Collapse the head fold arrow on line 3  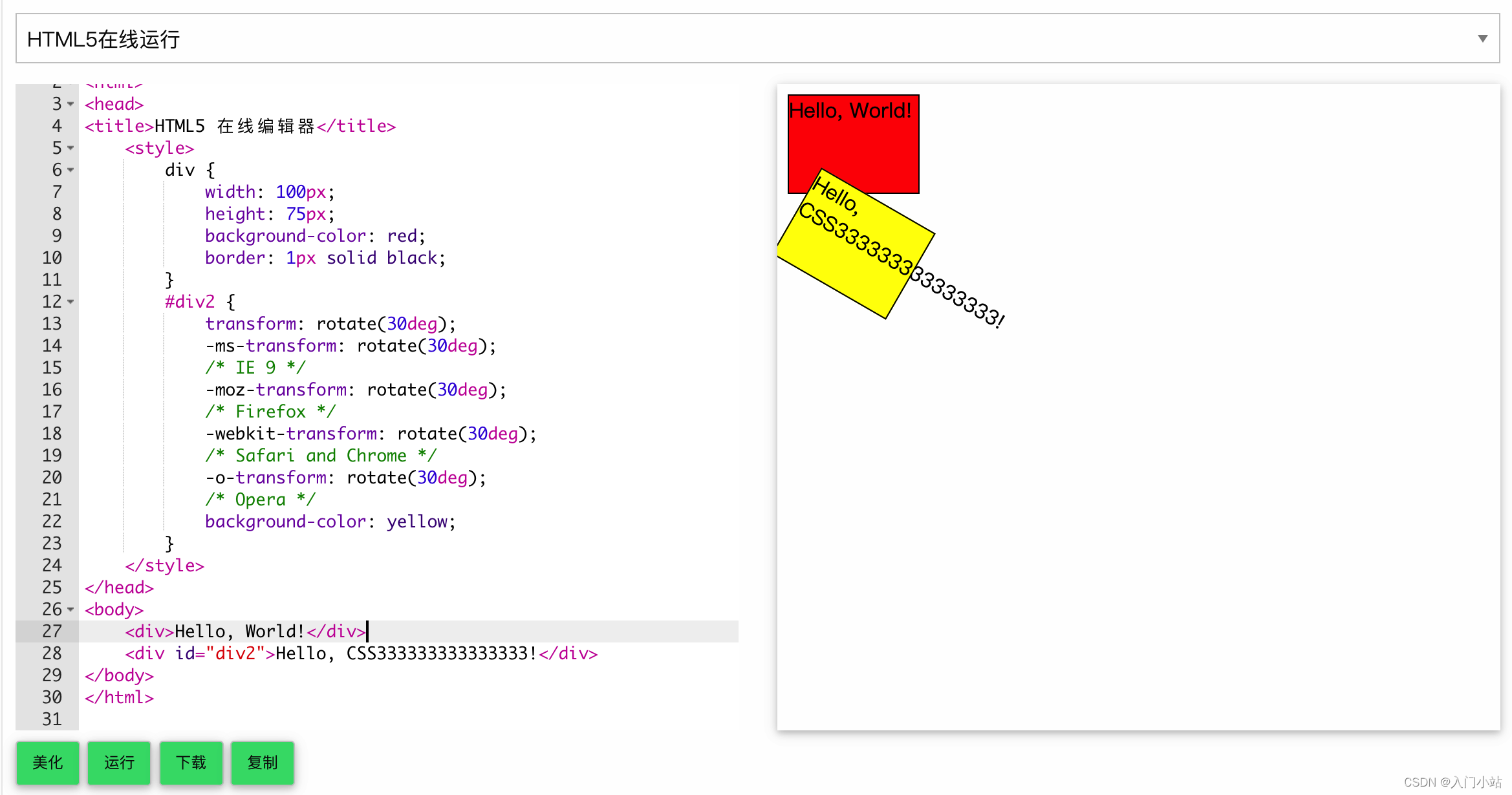tap(70, 104)
